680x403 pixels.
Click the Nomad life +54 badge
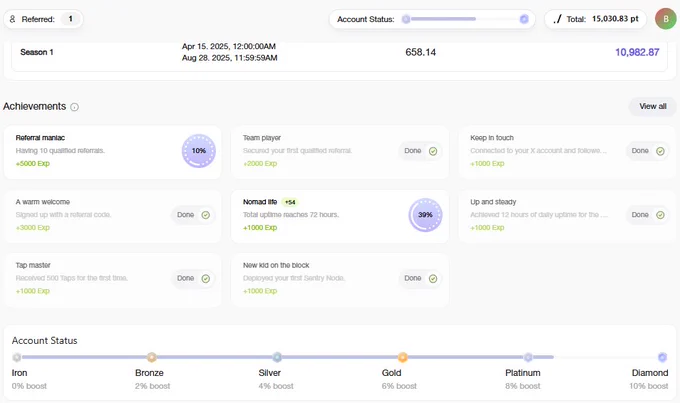(290, 202)
